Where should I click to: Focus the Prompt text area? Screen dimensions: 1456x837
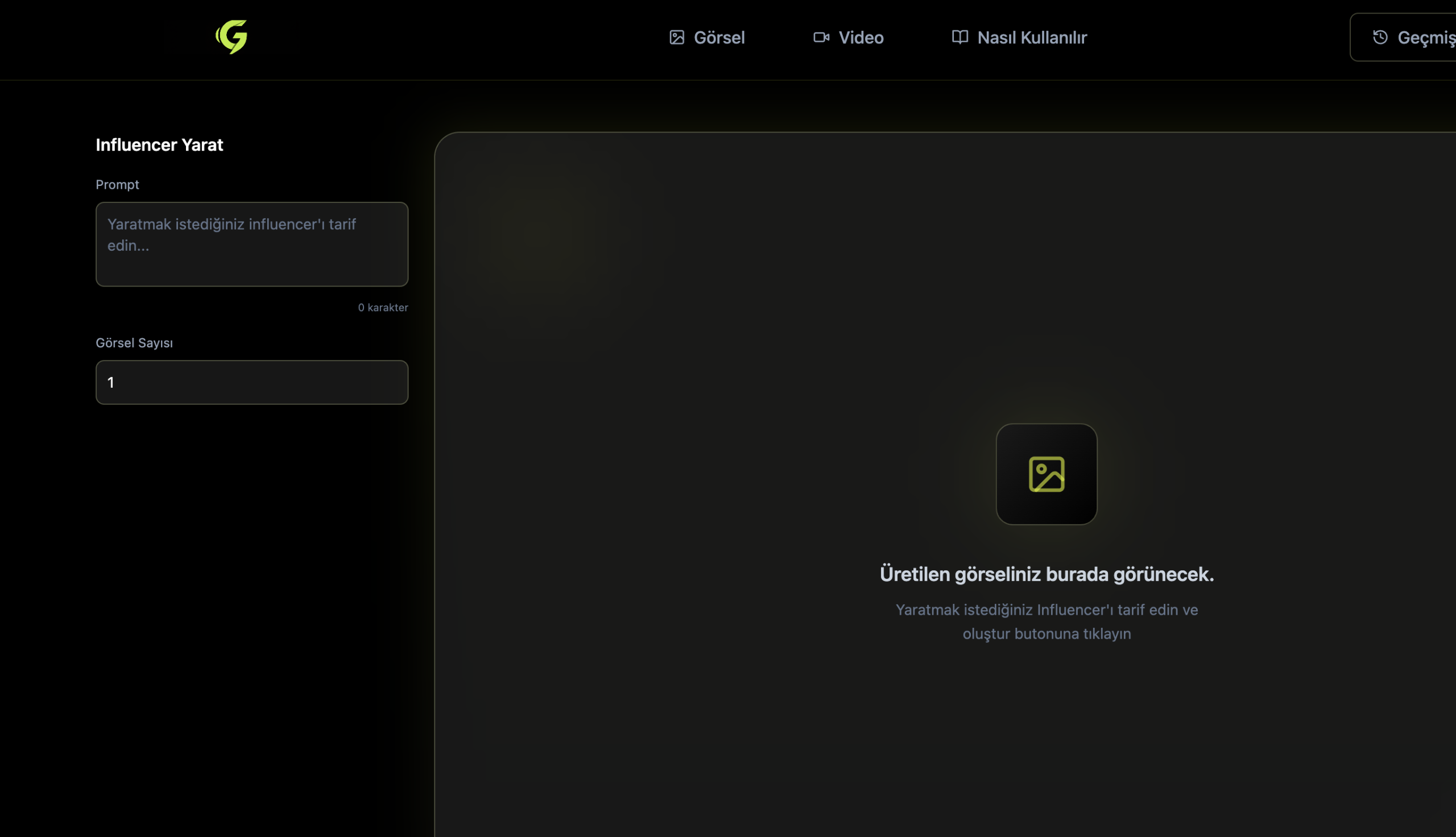pos(252,244)
